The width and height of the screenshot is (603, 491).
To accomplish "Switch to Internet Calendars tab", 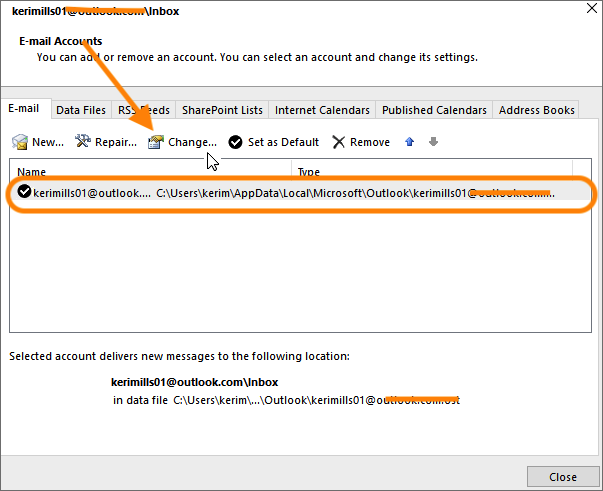I will (322, 110).
